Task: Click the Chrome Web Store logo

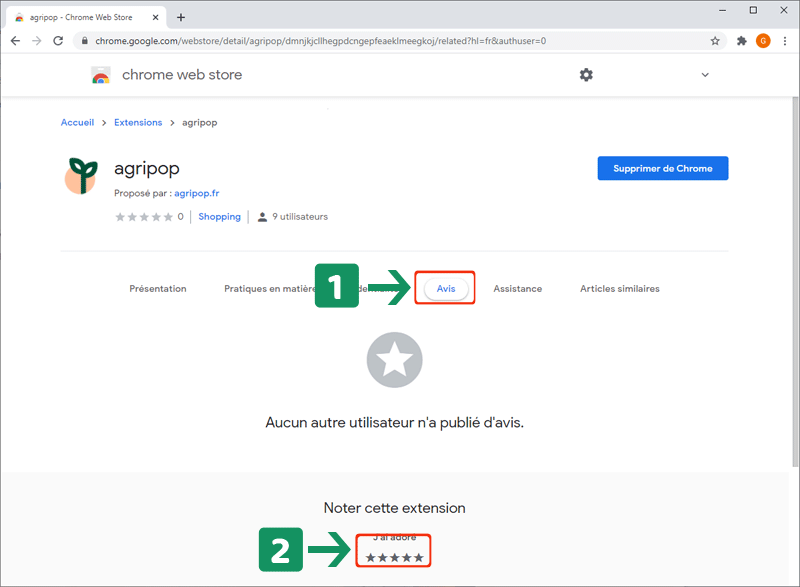Action: point(101,75)
